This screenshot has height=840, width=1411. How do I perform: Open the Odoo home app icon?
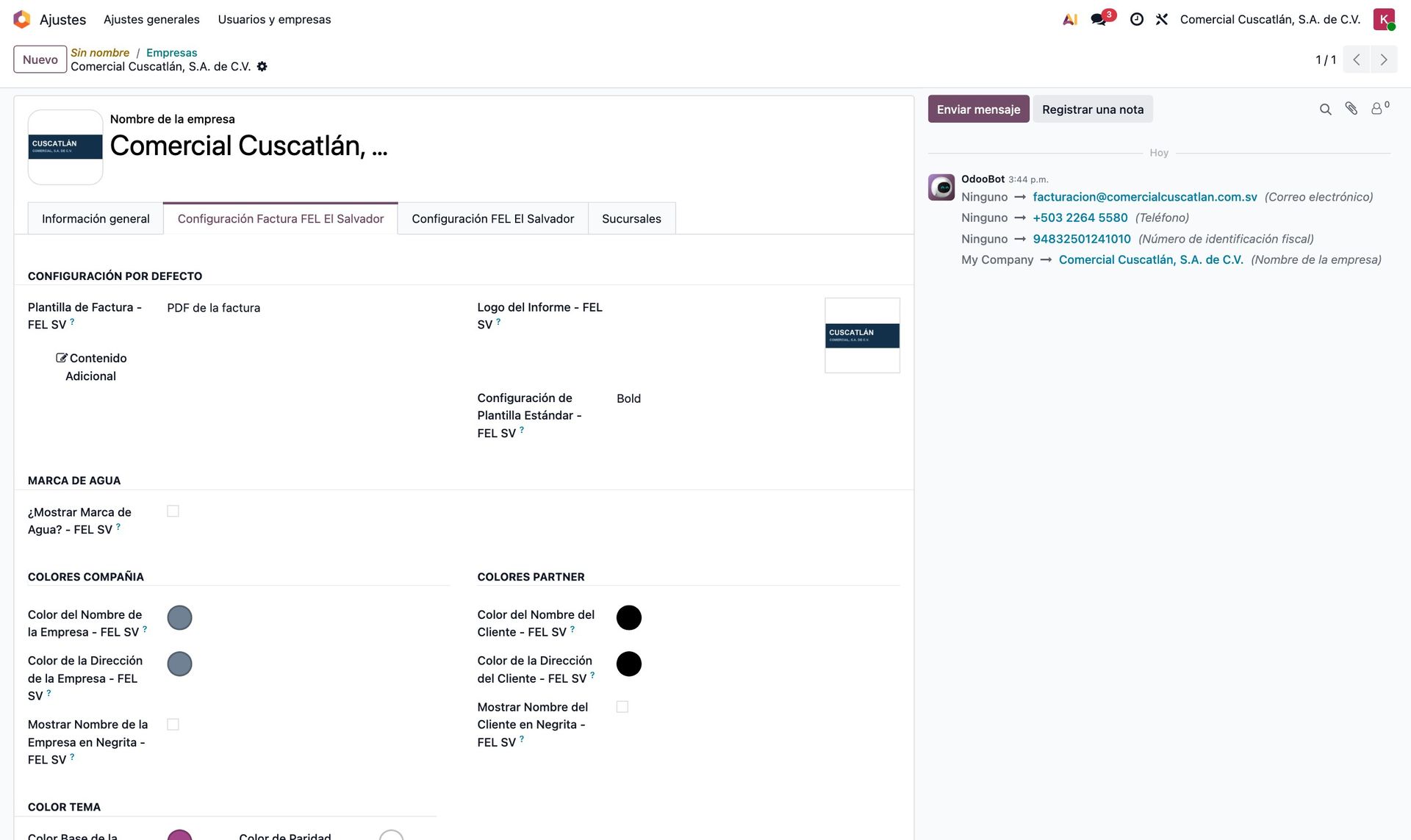point(22,19)
